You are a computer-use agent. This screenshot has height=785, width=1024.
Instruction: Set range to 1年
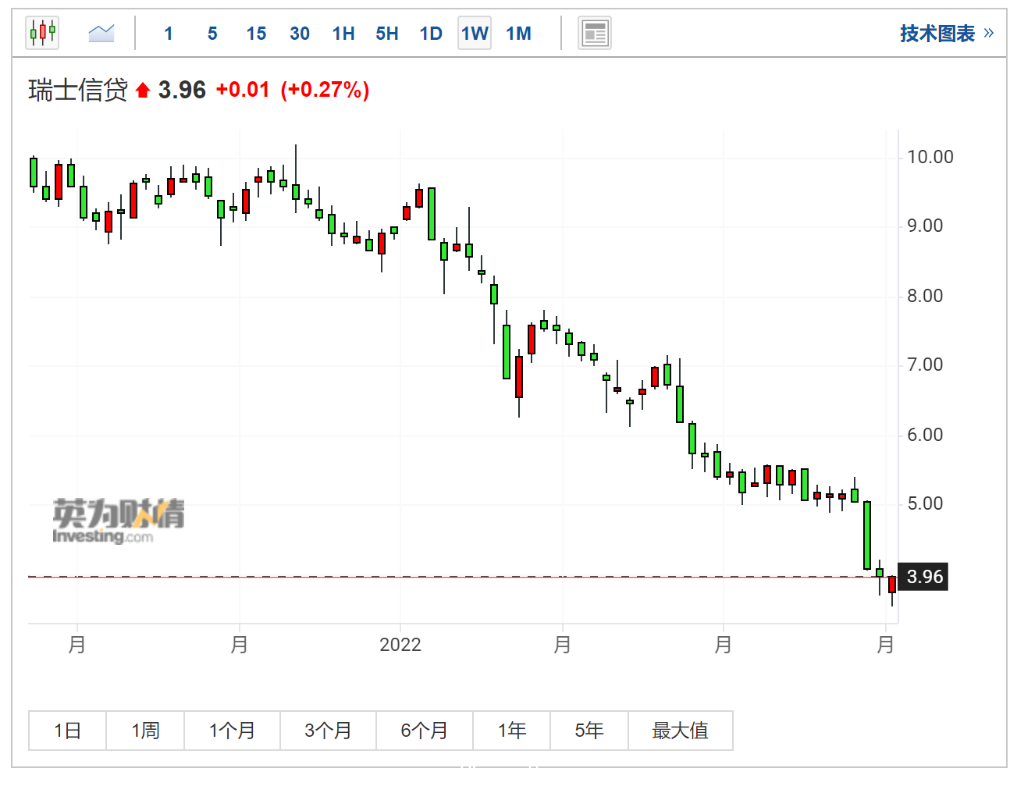511,730
